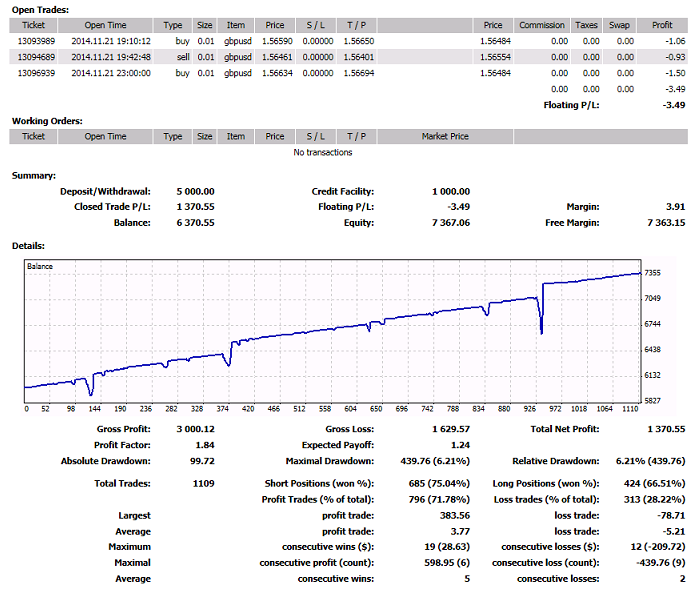Screen dimensions: 697x593
Task: Click the Market Price header in Working Orders
Action: [445, 136]
